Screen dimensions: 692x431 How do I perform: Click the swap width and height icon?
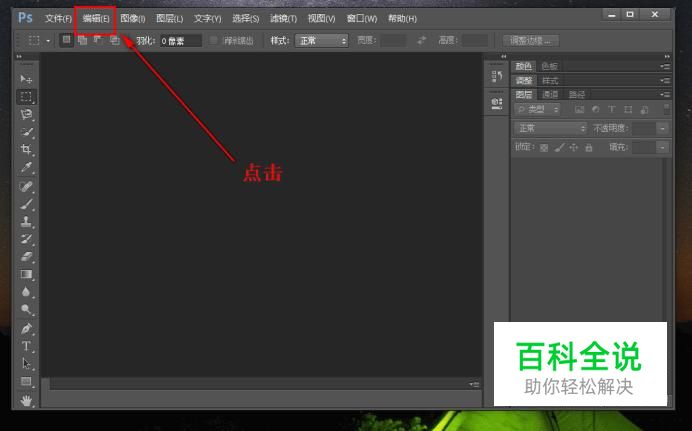(421, 41)
